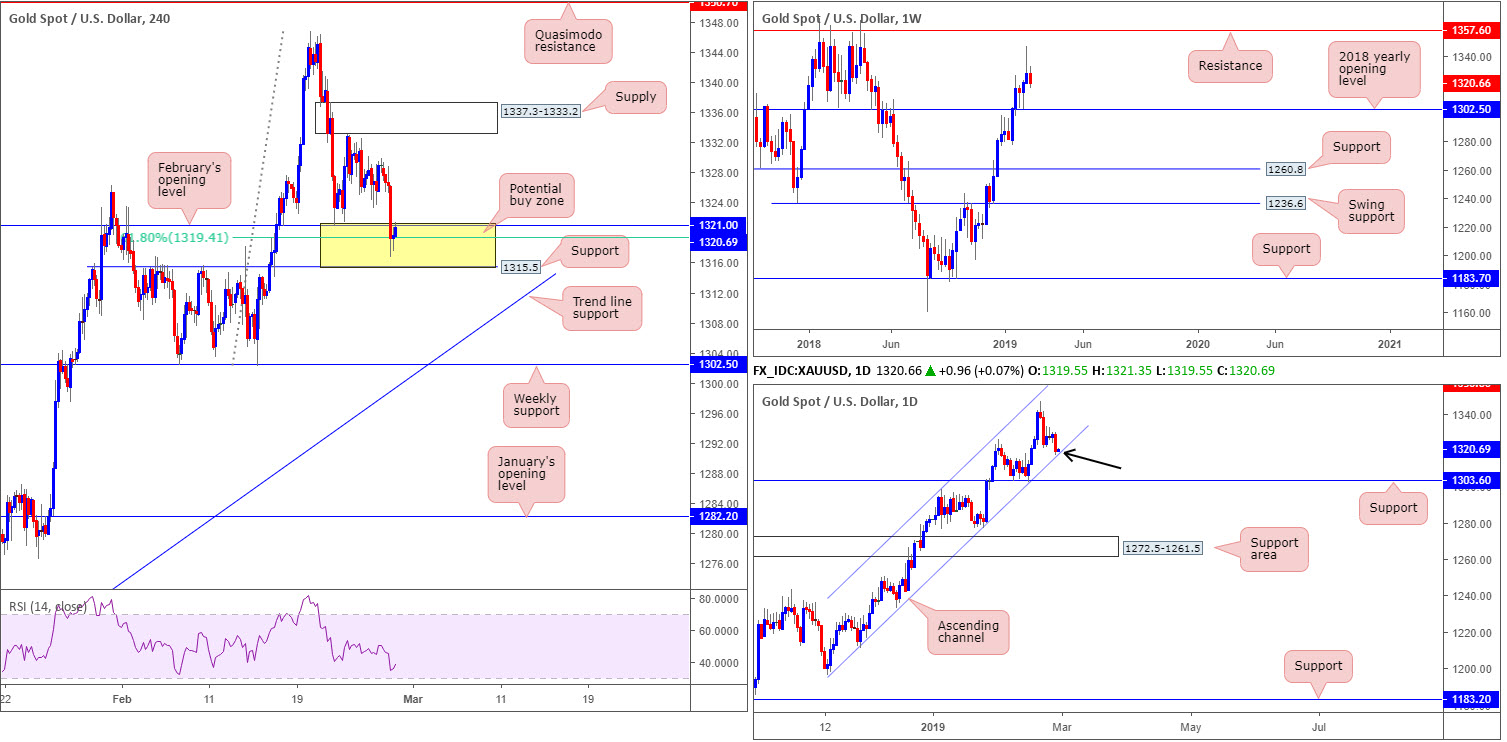1507x742 pixels.
Task: Click the May label on daily time axis
Action: (x=1190, y=726)
